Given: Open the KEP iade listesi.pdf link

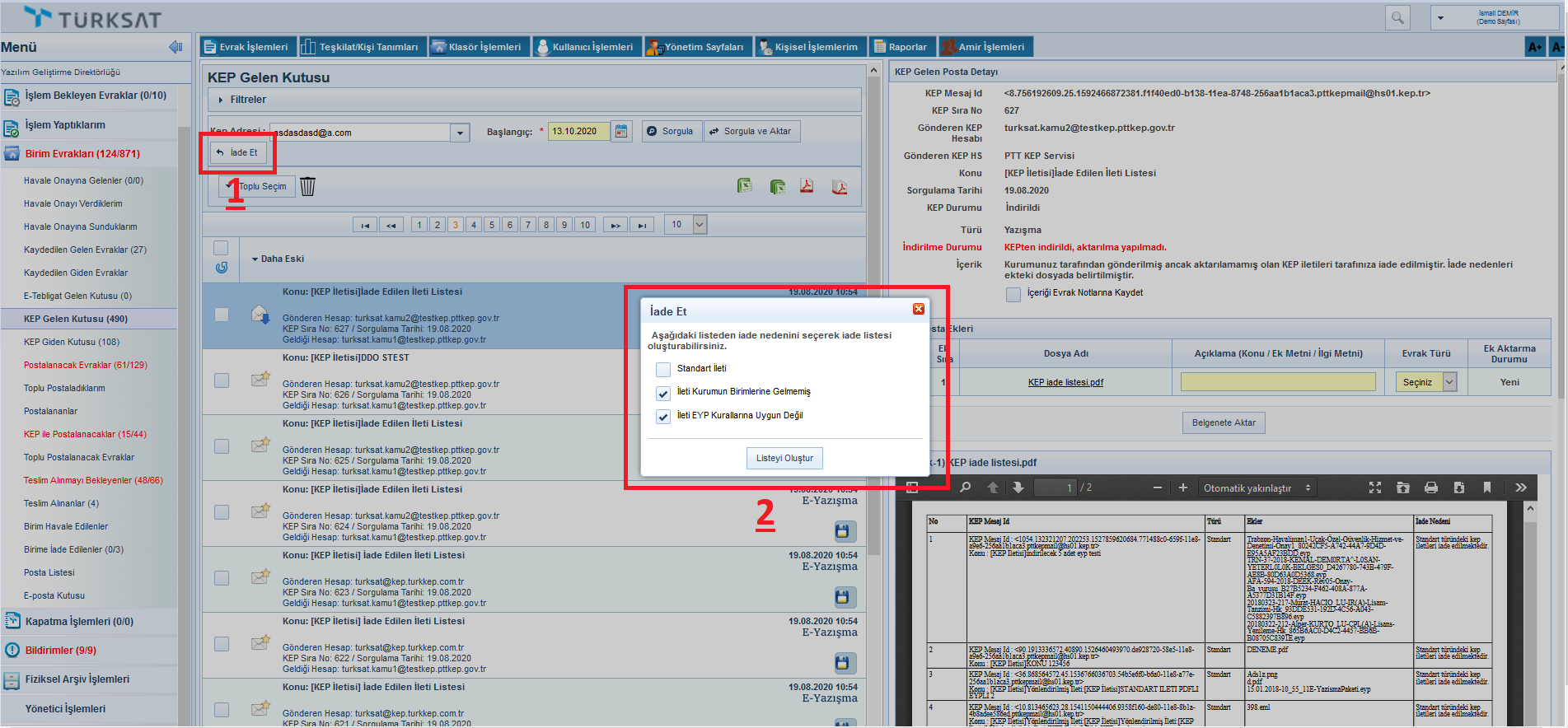Looking at the screenshot, I should pos(1065,382).
